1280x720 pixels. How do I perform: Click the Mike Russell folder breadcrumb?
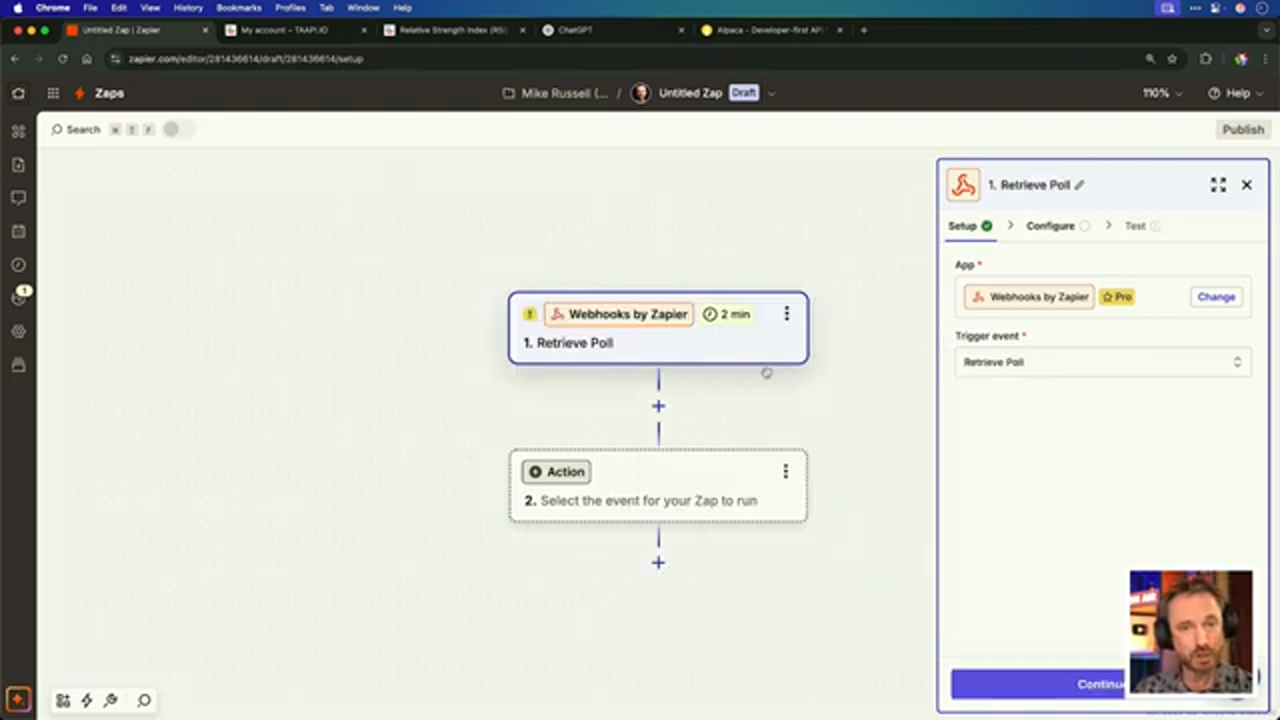coord(564,93)
